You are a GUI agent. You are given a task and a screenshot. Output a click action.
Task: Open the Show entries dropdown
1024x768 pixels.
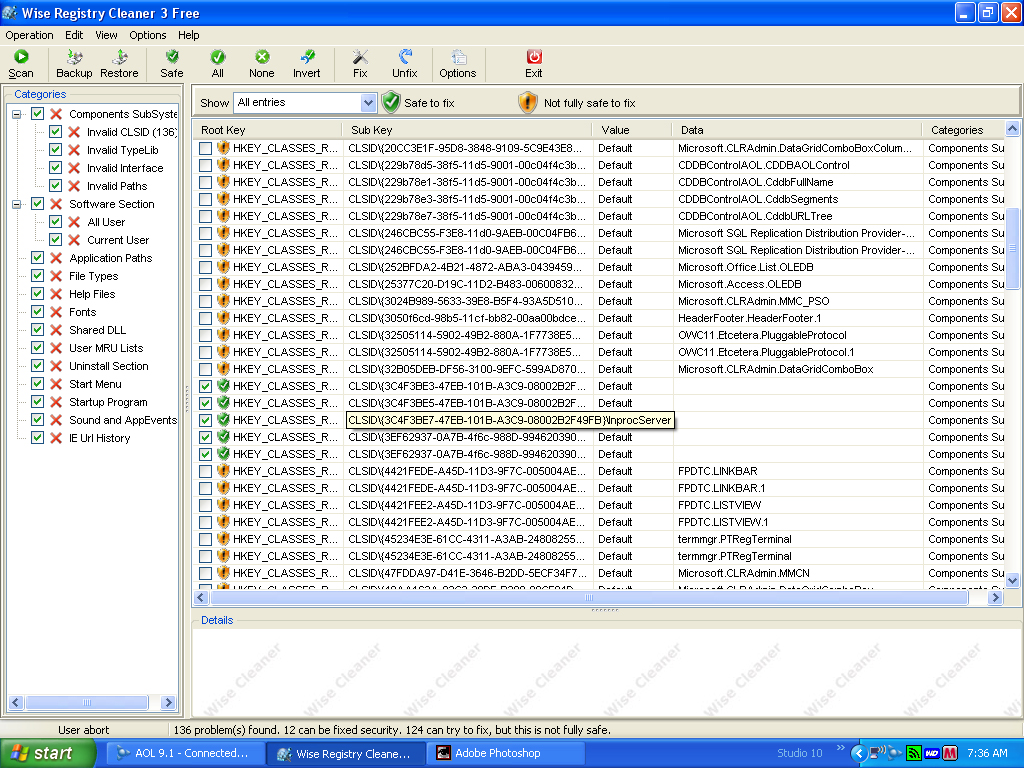368,103
